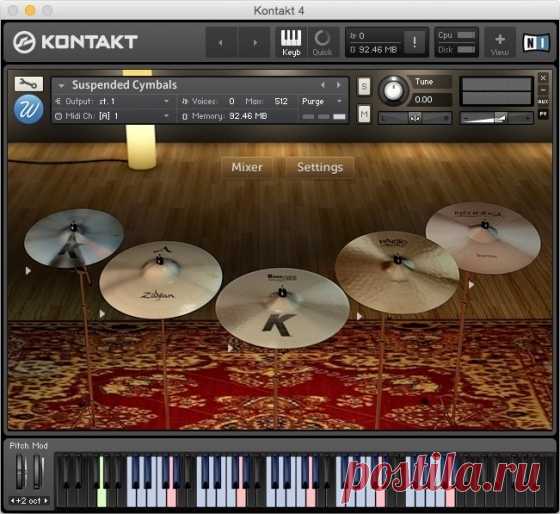The width and height of the screenshot is (560, 514).
Task: Select next instrument using right arrow beside name
Action: click(x=338, y=85)
